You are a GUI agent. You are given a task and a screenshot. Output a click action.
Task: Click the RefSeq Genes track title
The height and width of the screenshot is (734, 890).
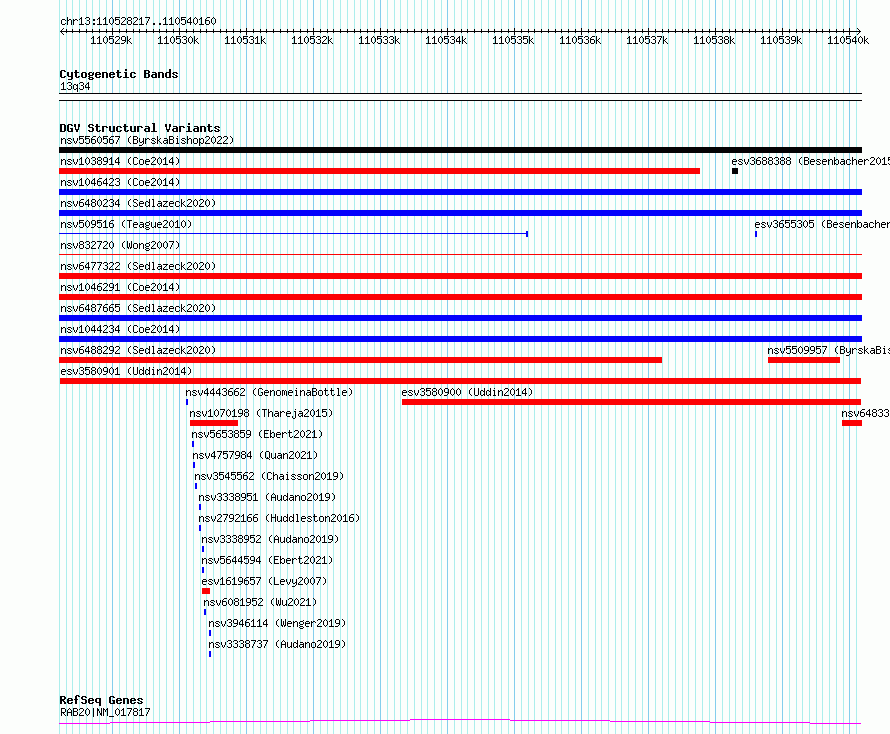tap(101, 701)
